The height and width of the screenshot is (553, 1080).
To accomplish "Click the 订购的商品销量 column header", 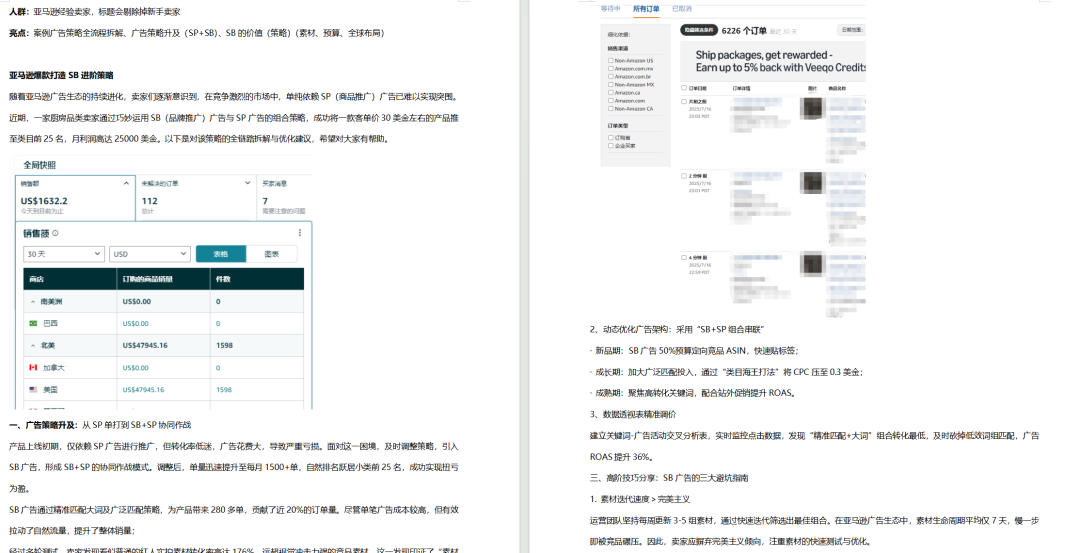I will tap(147, 280).
